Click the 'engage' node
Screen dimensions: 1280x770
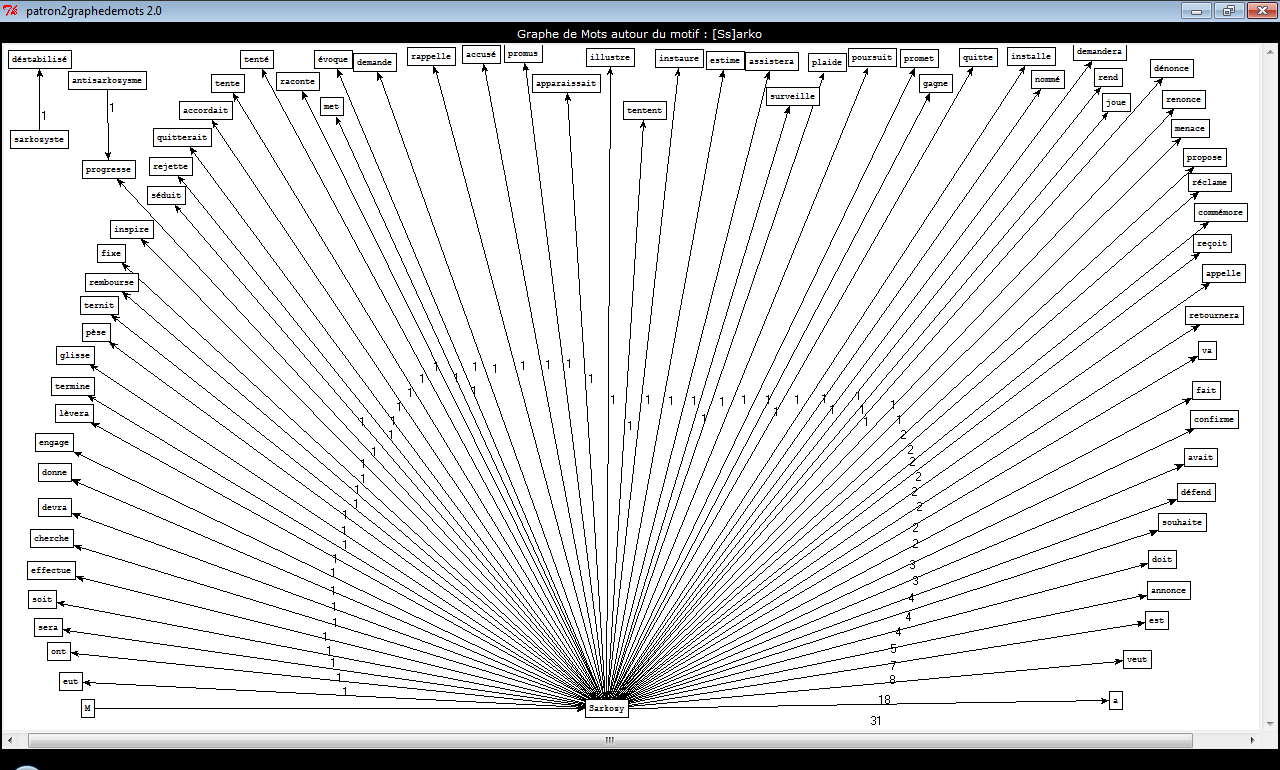54,442
